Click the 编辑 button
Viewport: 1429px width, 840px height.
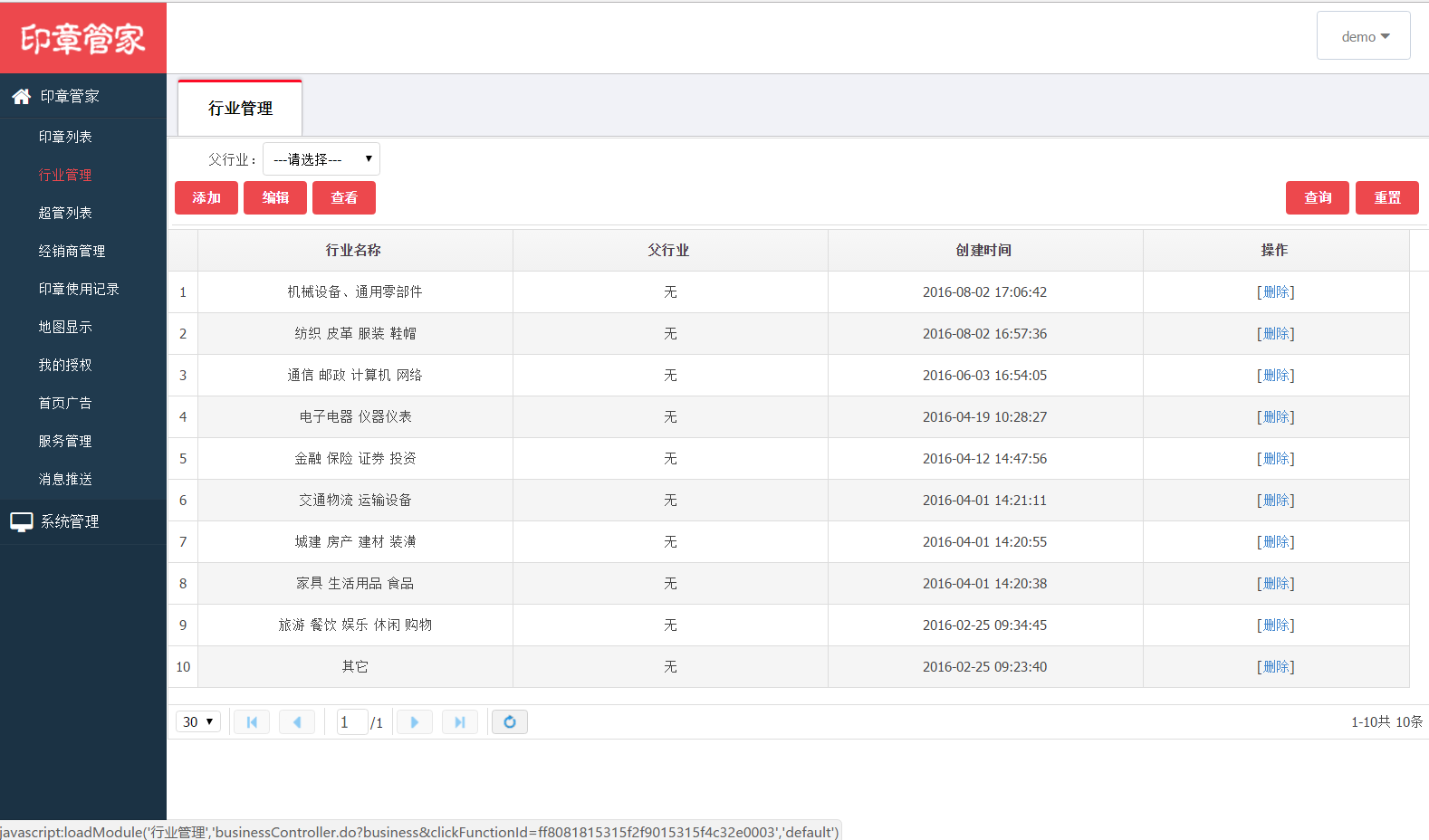[275, 198]
